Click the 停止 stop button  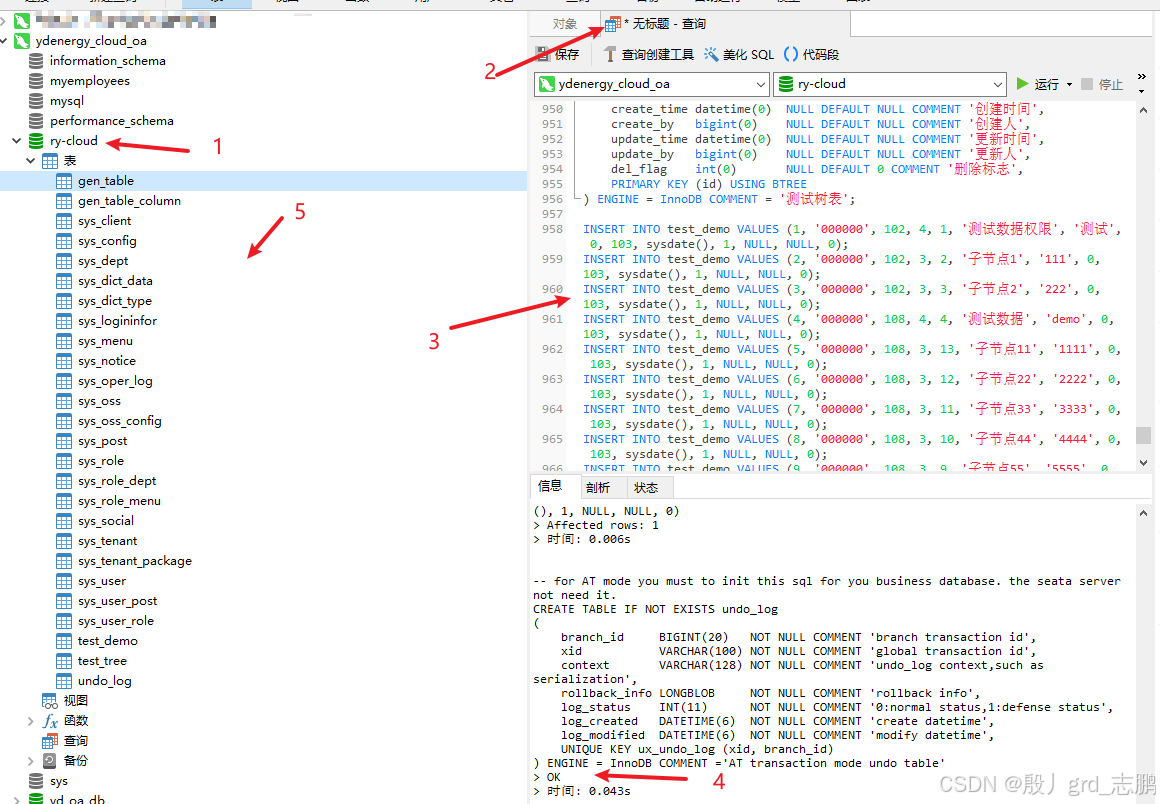[x=1102, y=84]
